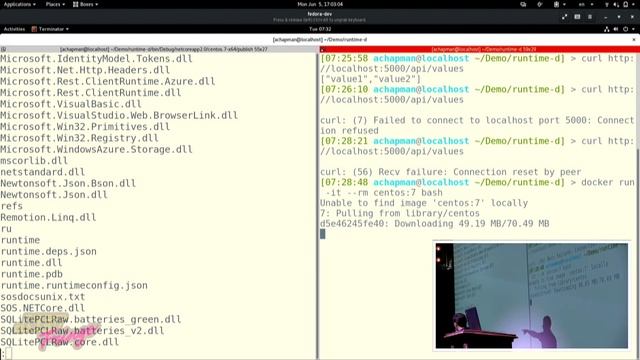Click 'refs' directory entry

pyautogui.click(x=11, y=206)
